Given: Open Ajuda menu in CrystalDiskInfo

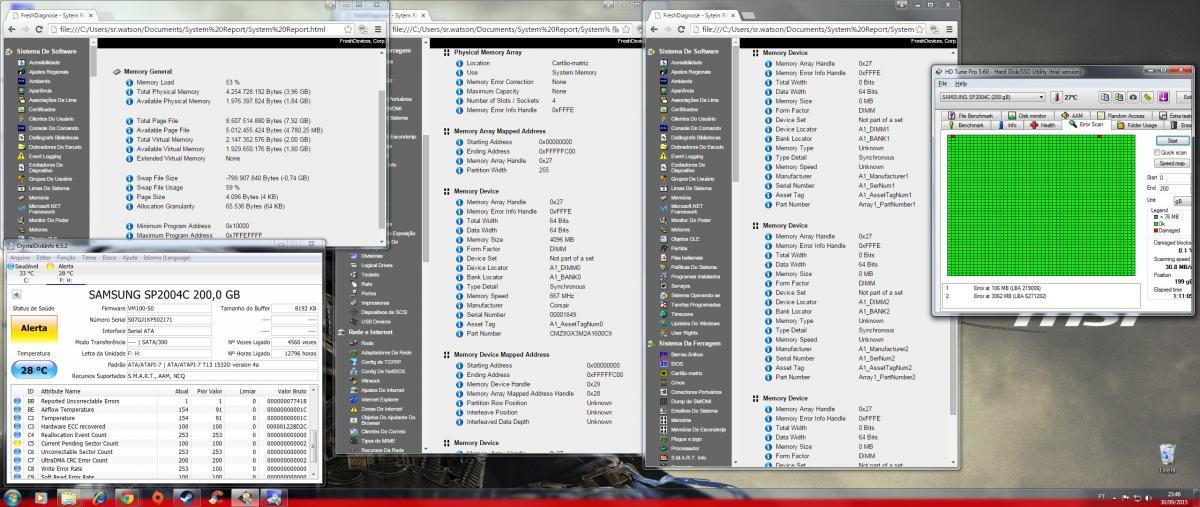Looking at the screenshot, I should [x=130, y=257].
